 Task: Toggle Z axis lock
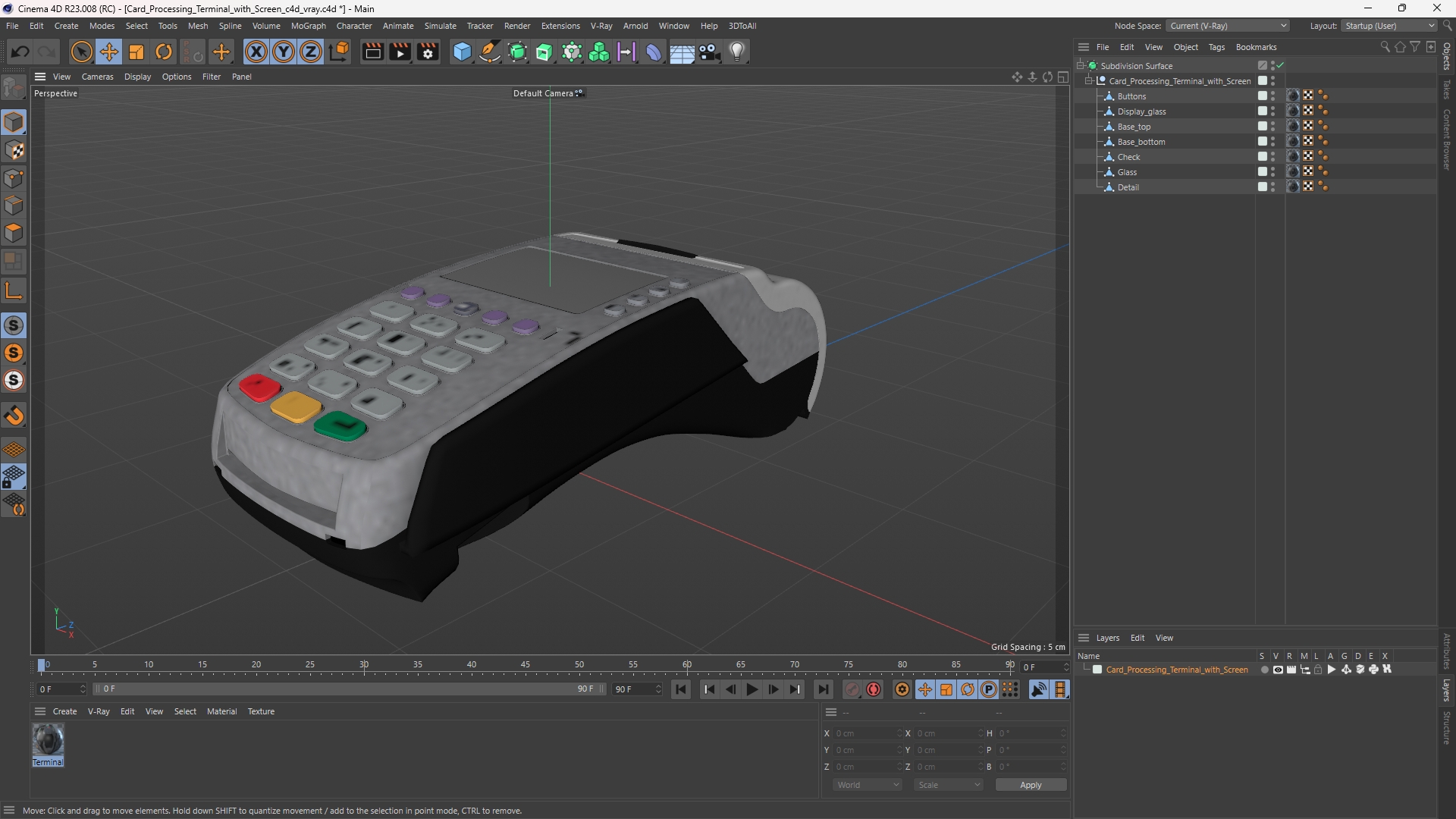311,52
